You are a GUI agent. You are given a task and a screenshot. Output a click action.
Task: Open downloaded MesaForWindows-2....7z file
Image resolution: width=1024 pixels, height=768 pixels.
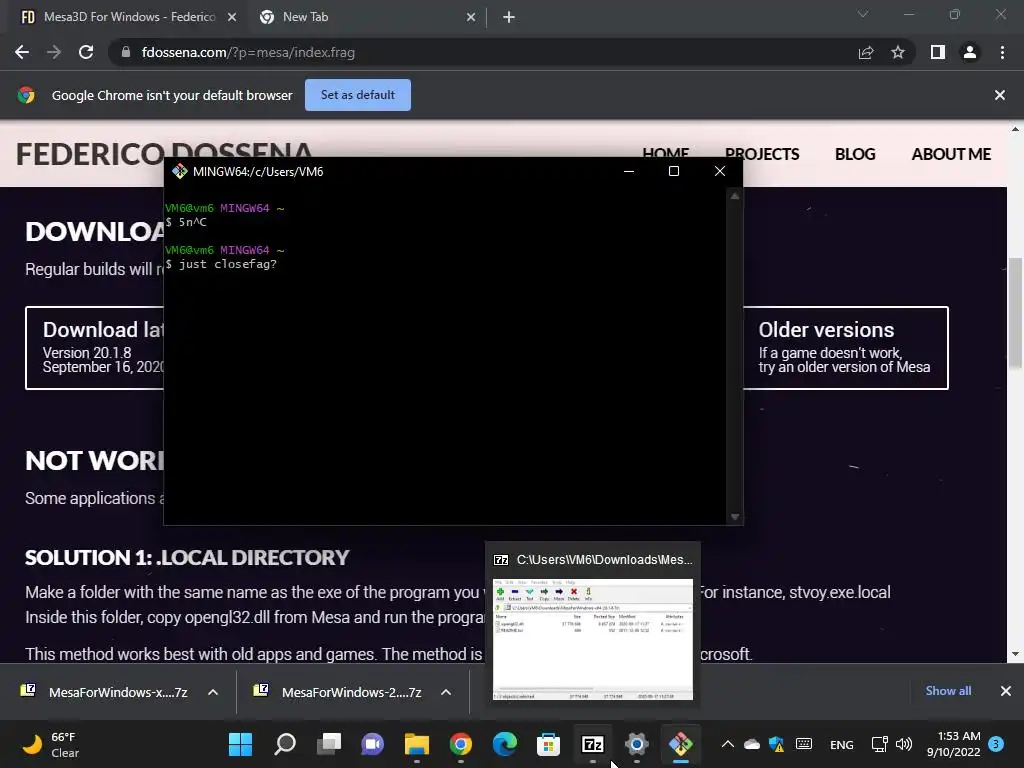(x=338, y=692)
